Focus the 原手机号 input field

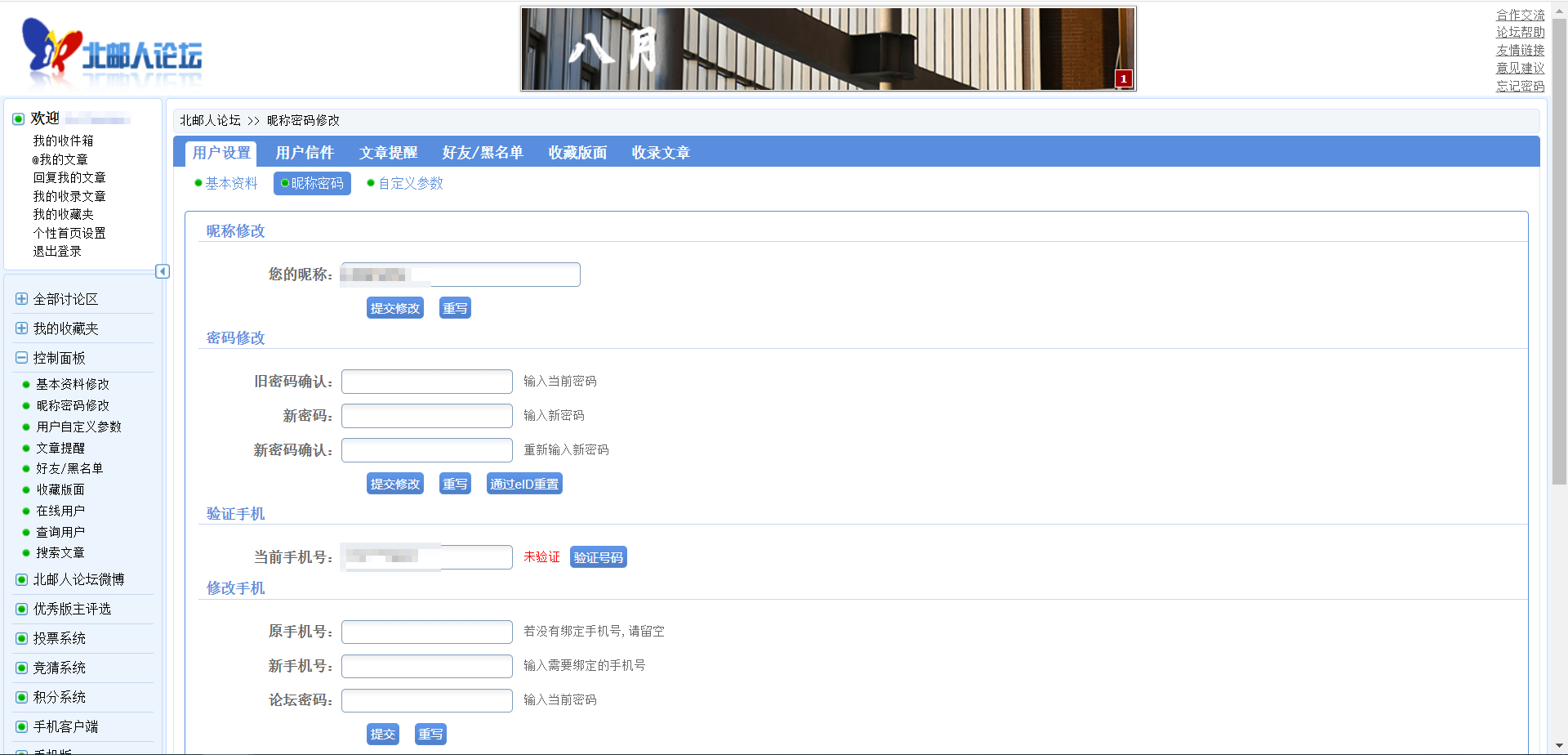point(427,632)
